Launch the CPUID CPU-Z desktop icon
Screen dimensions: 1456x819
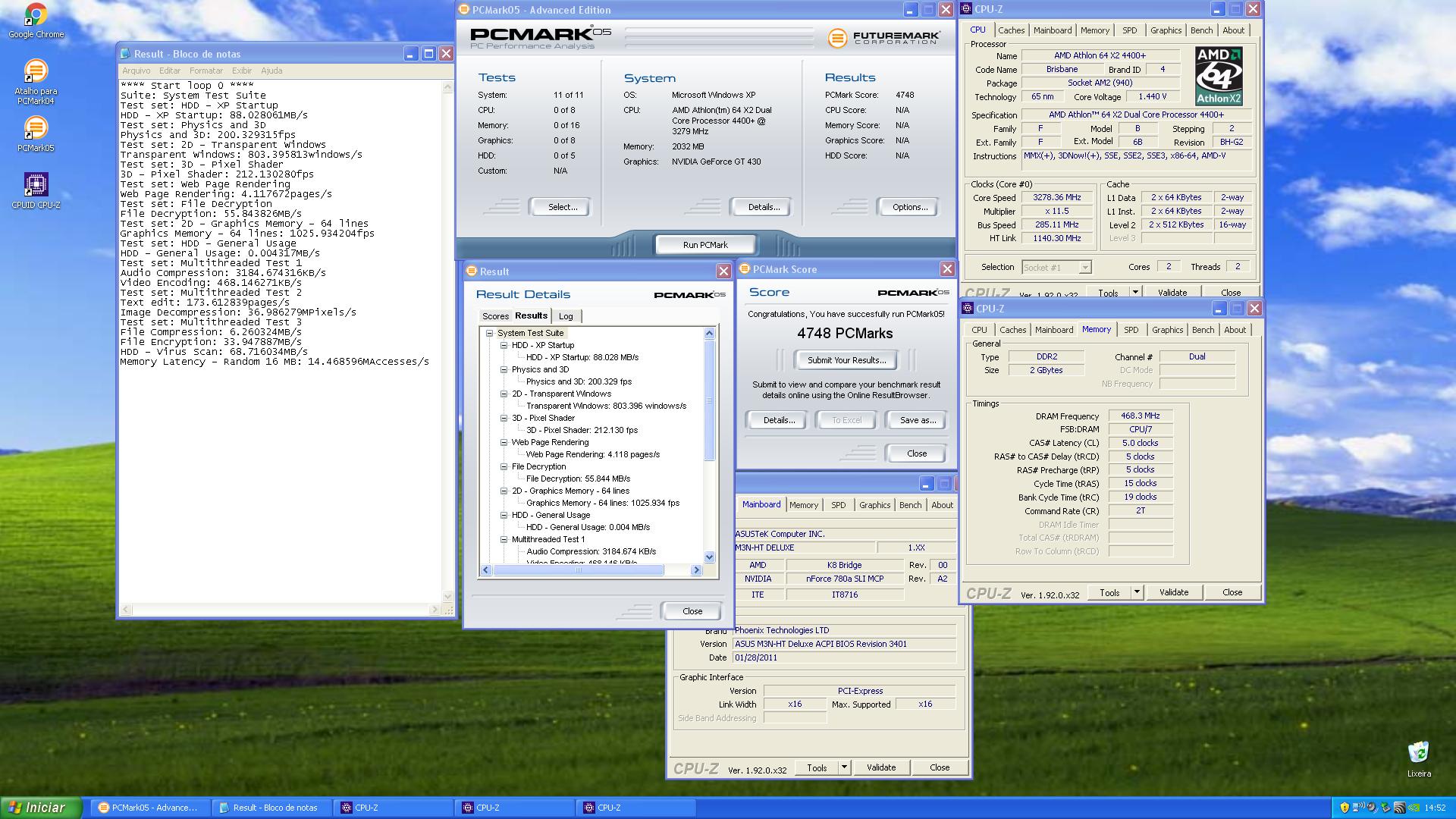(x=36, y=190)
